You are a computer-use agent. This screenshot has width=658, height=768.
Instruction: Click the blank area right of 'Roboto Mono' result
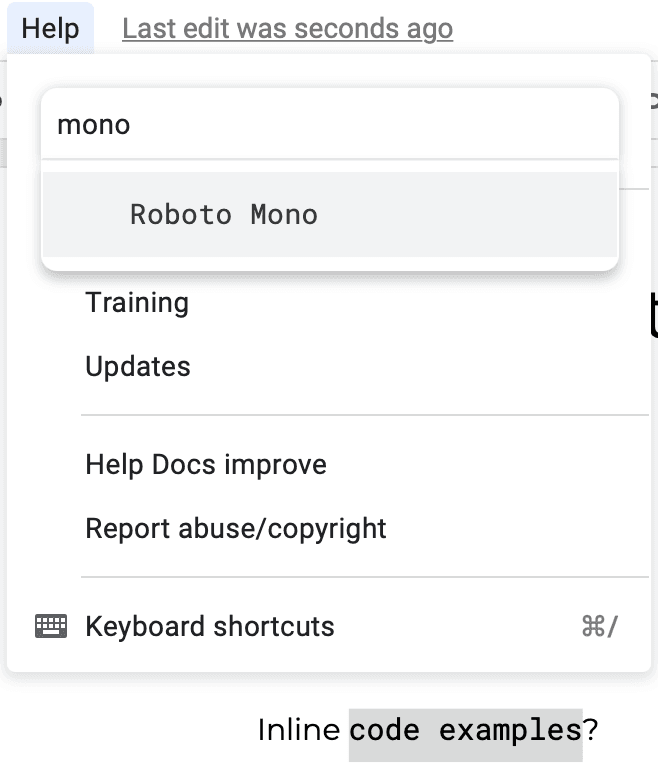(x=465, y=214)
